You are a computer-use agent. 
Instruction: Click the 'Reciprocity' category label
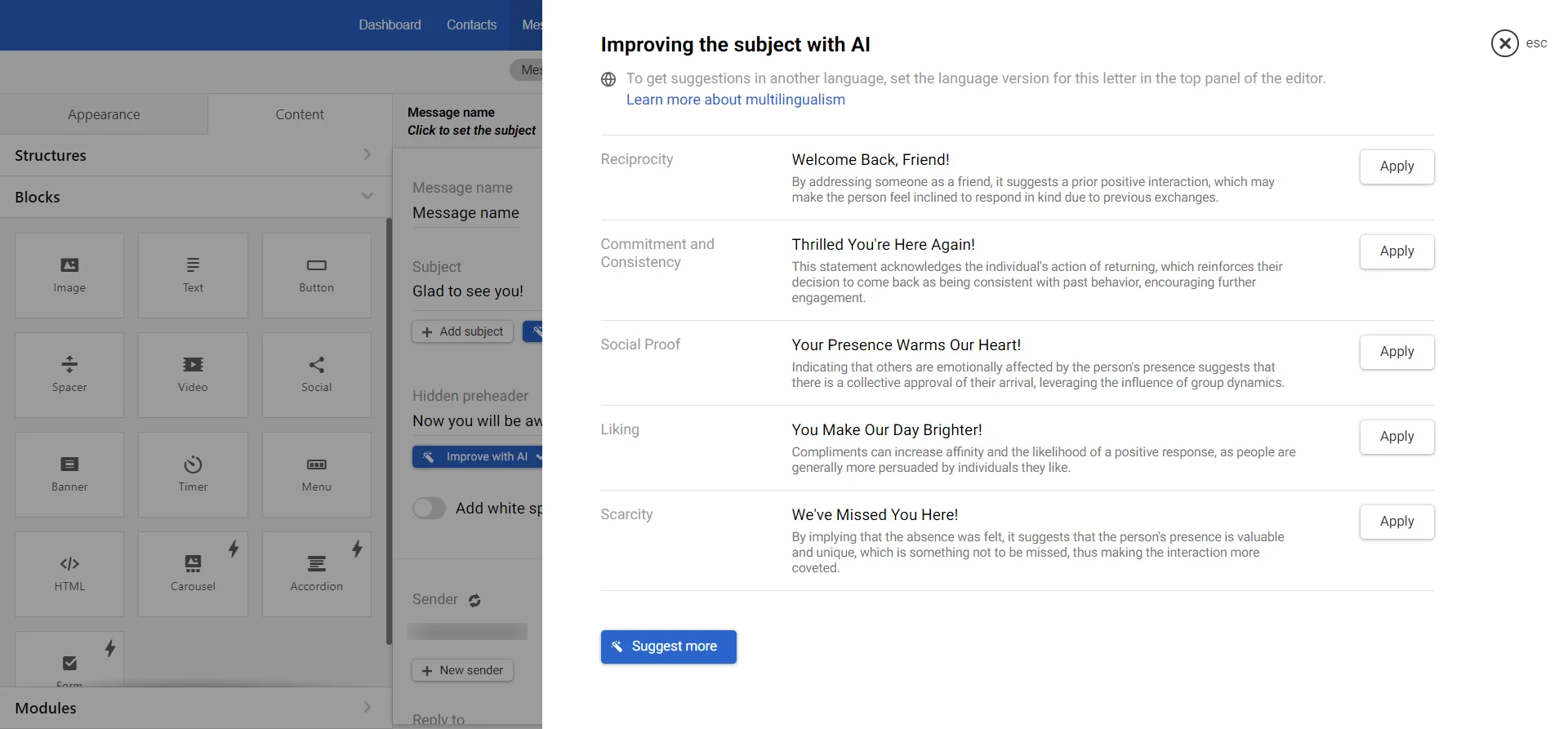point(636,159)
